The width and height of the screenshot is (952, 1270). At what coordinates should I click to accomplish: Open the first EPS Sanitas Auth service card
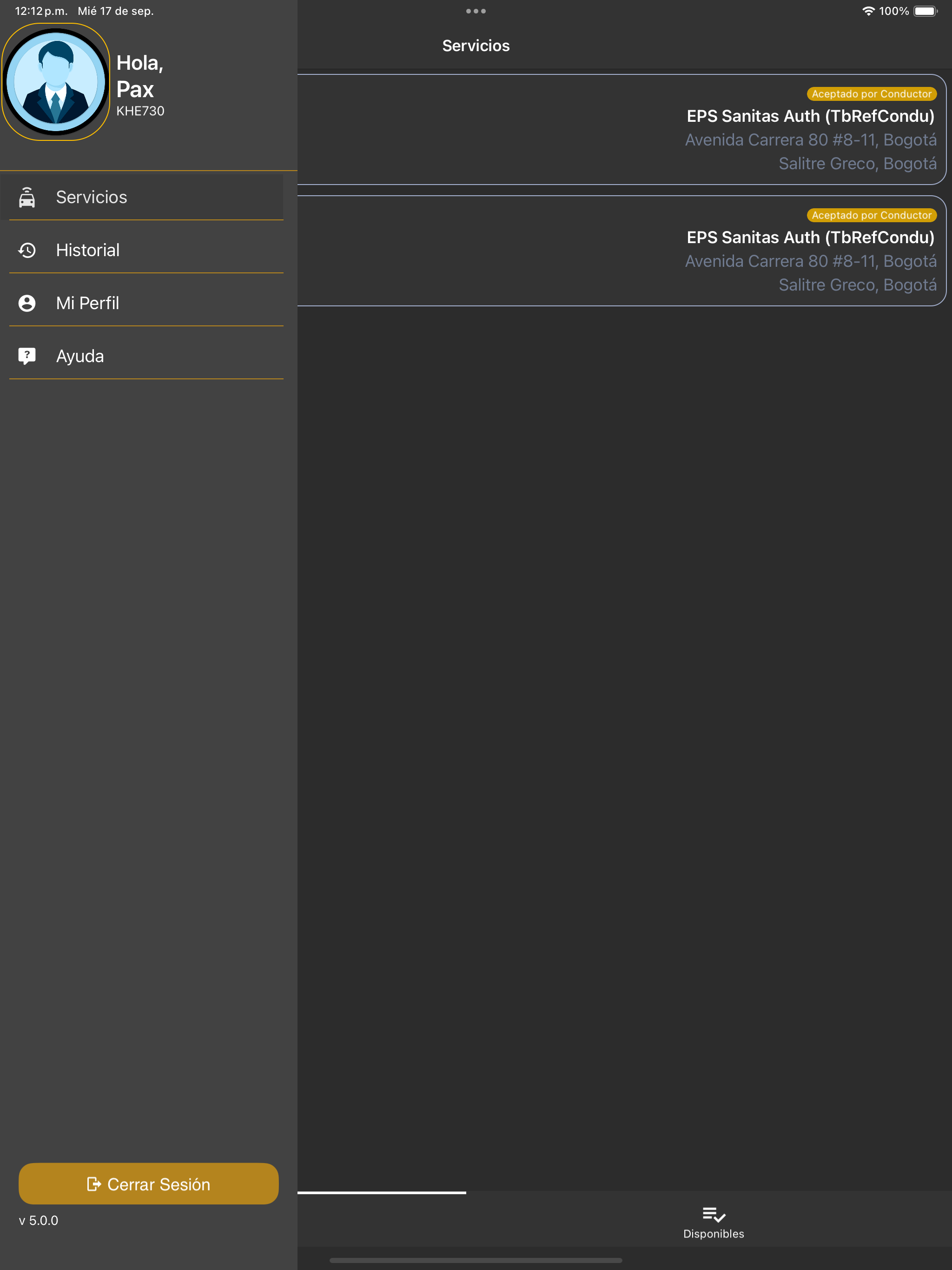click(622, 129)
